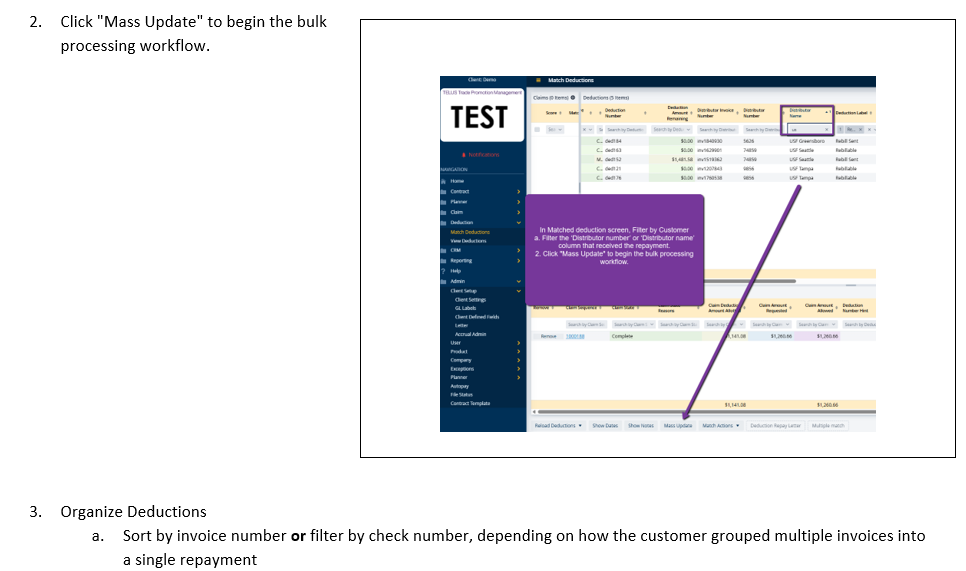Viewport: 966px width, 571px height.
Task: Click the Show Notes button
Action: point(640,425)
